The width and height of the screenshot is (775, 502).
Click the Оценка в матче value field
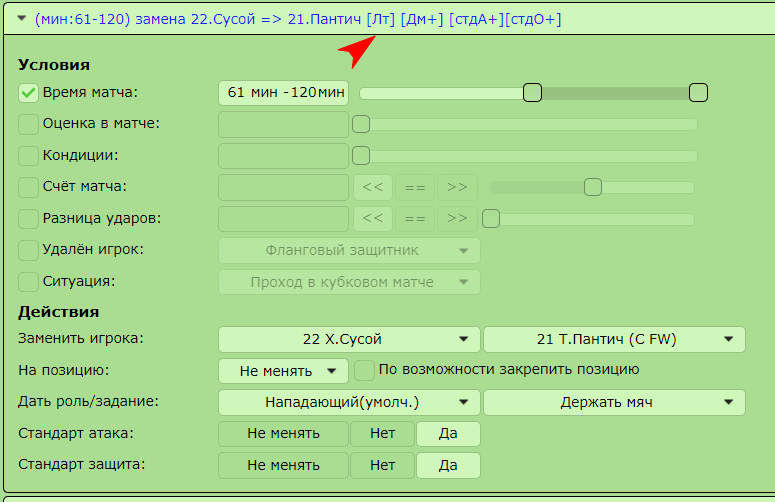(284, 125)
